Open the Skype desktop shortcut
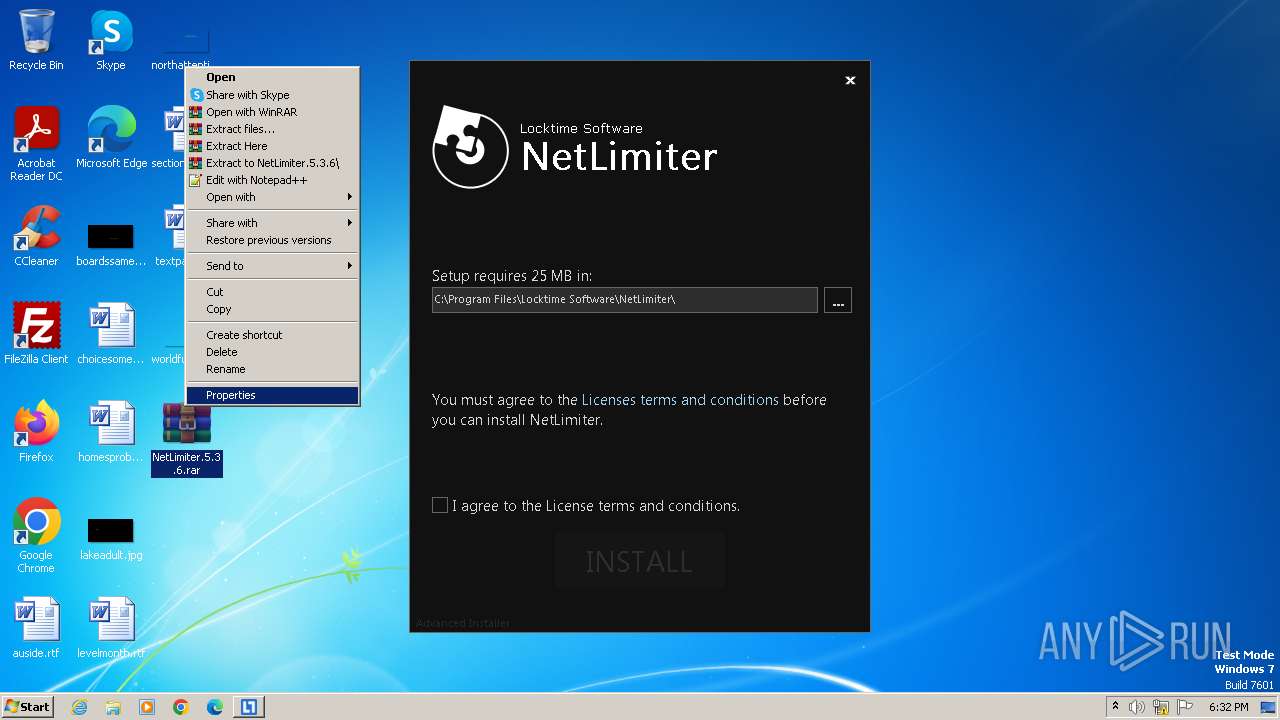The height and width of the screenshot is (720, 1280). click(110, 40)
